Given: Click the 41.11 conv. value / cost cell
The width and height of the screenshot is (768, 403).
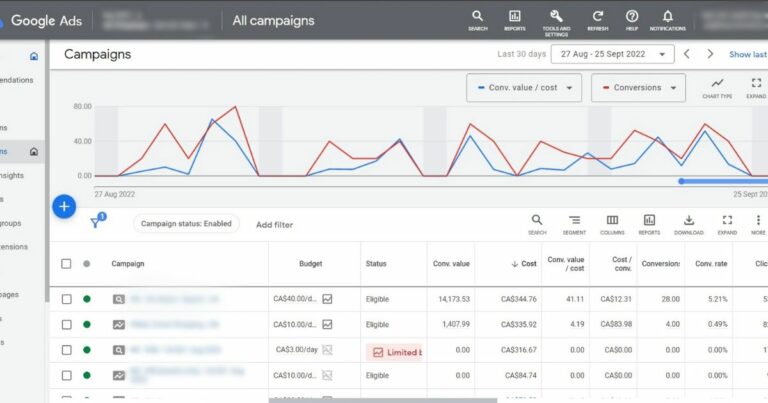Looking at the screenshot, I should [x=575, y=299].
